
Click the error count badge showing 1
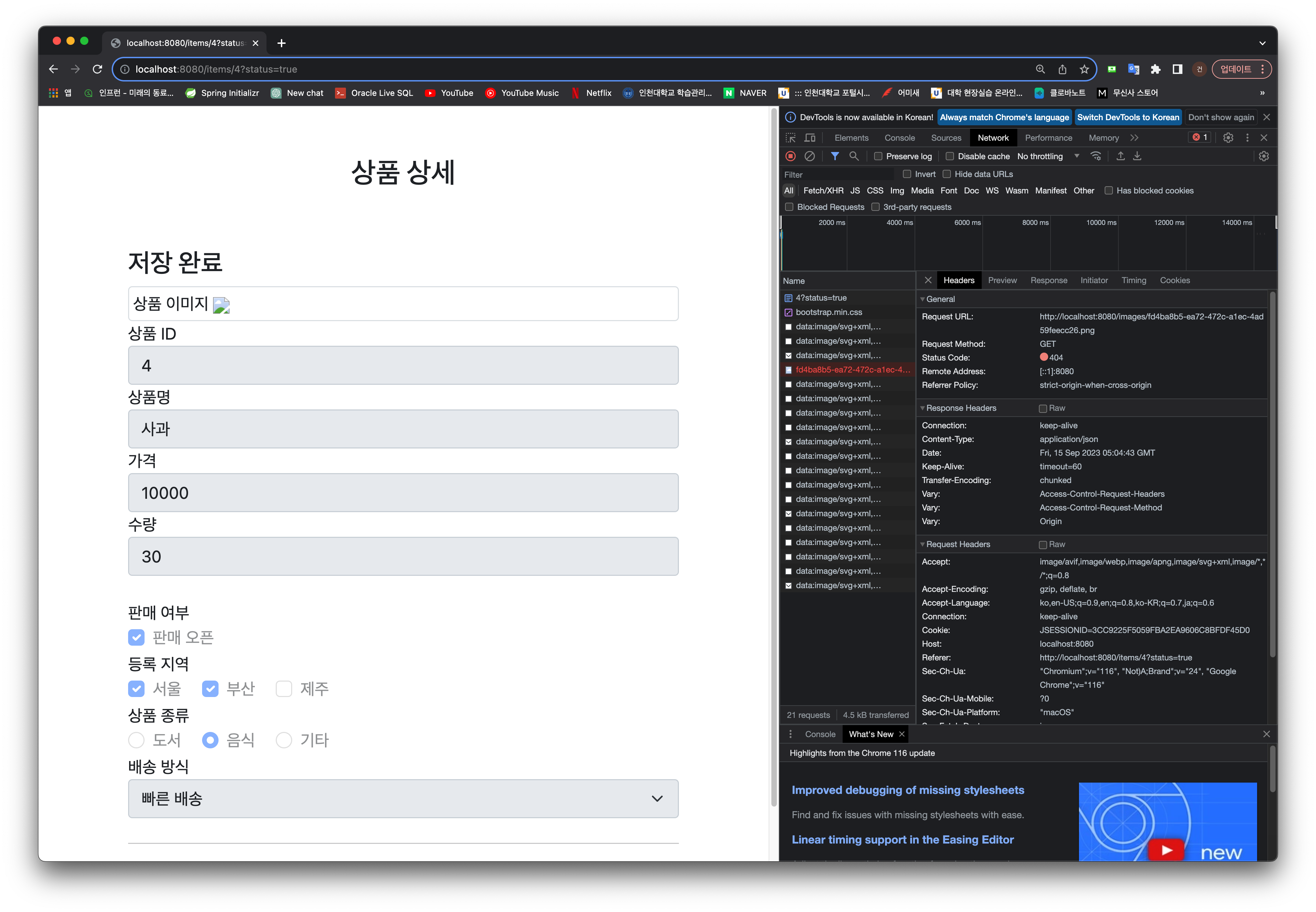click(x=1200, y=137)
